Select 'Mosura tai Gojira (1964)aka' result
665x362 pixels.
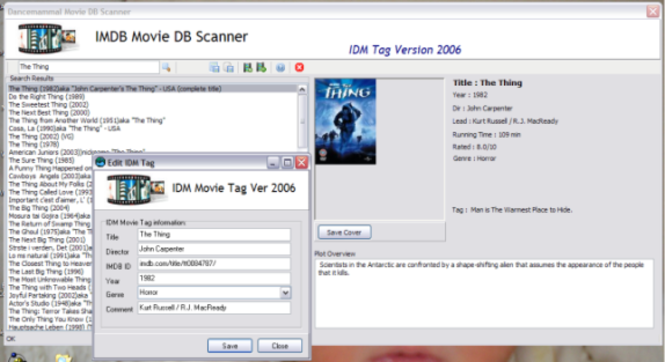tap(50, 216)
